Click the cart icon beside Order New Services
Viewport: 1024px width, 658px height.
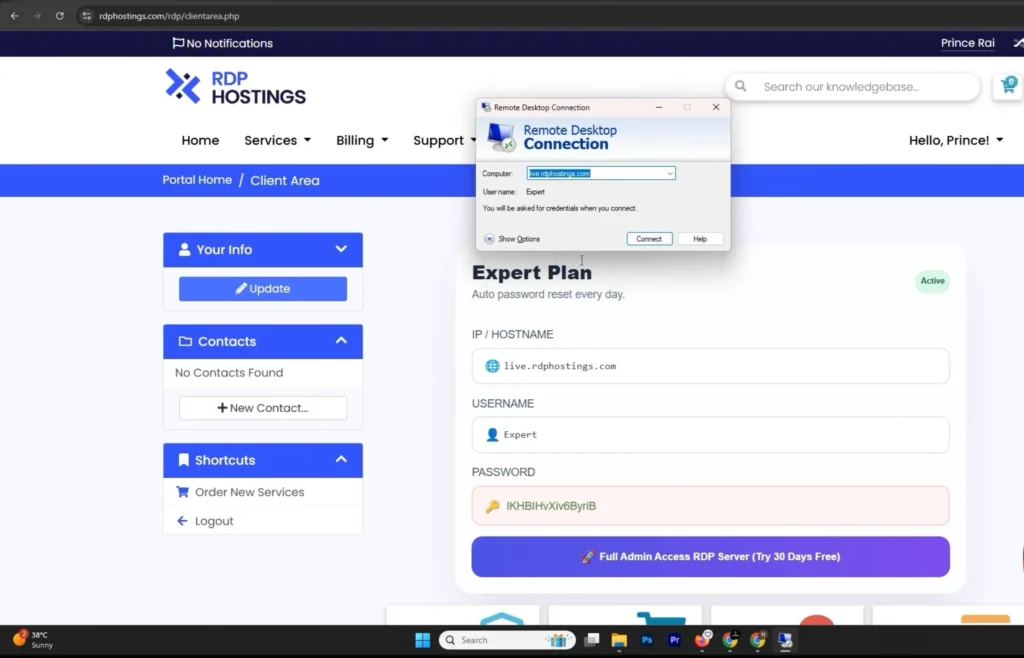click(182, 492)
